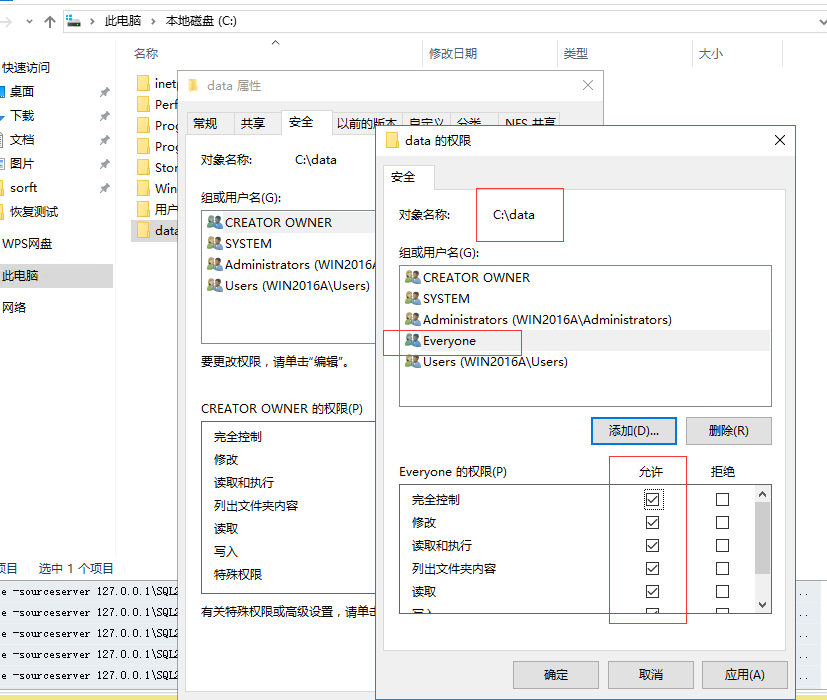Screen dimensions: 827x700
Task: Open 图片 in quick access sidebar
Action: pos(22,164)
